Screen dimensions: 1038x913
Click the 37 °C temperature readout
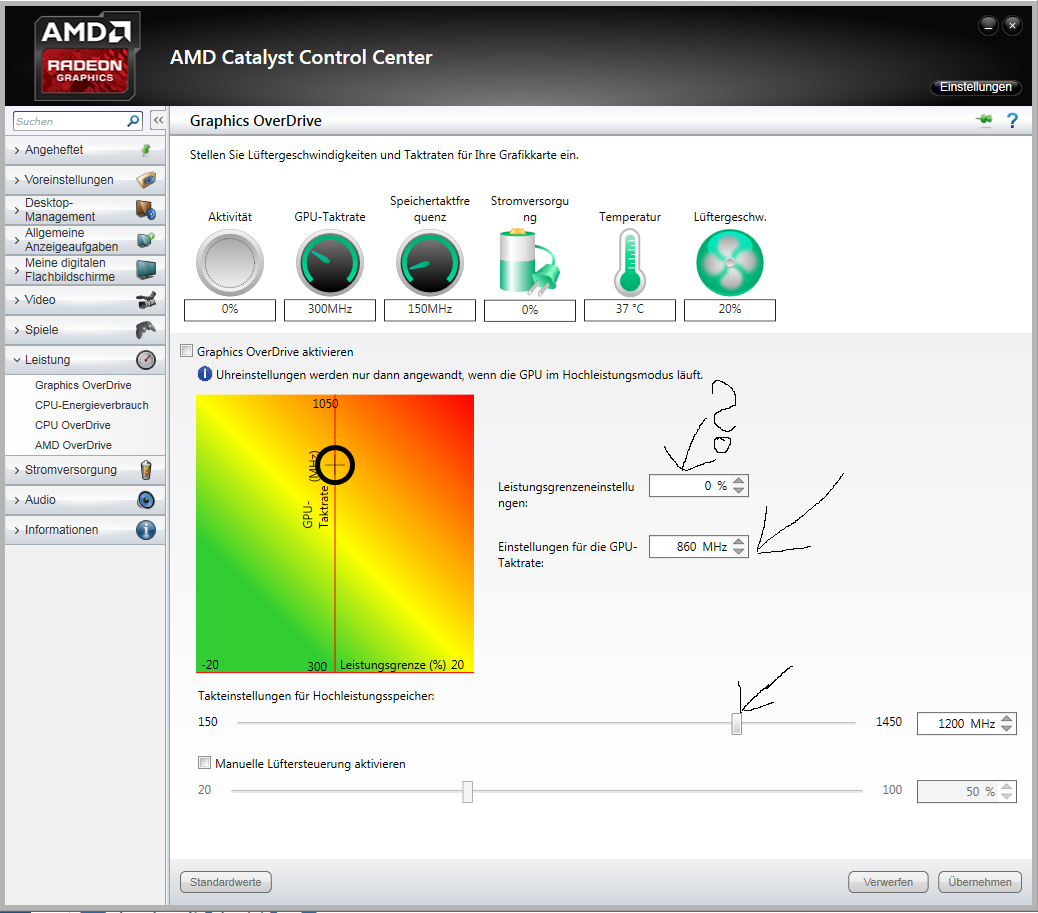[630, 309]
